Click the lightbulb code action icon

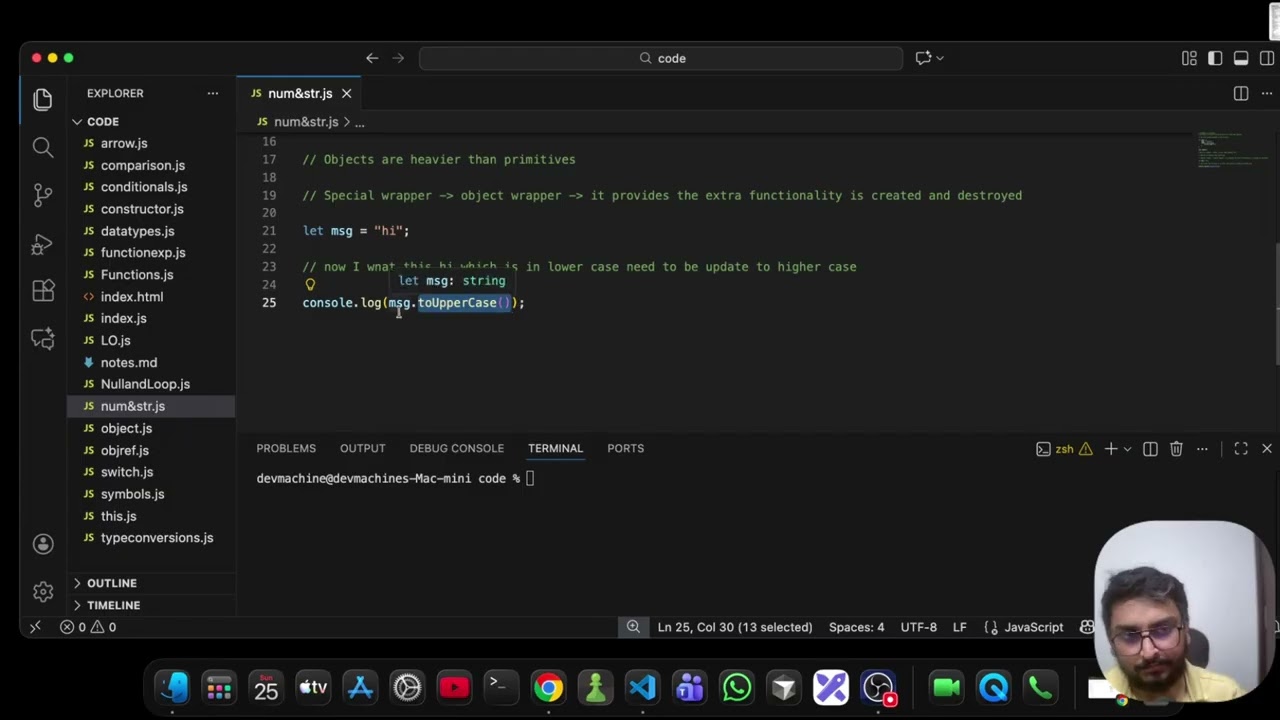point(310,284)
